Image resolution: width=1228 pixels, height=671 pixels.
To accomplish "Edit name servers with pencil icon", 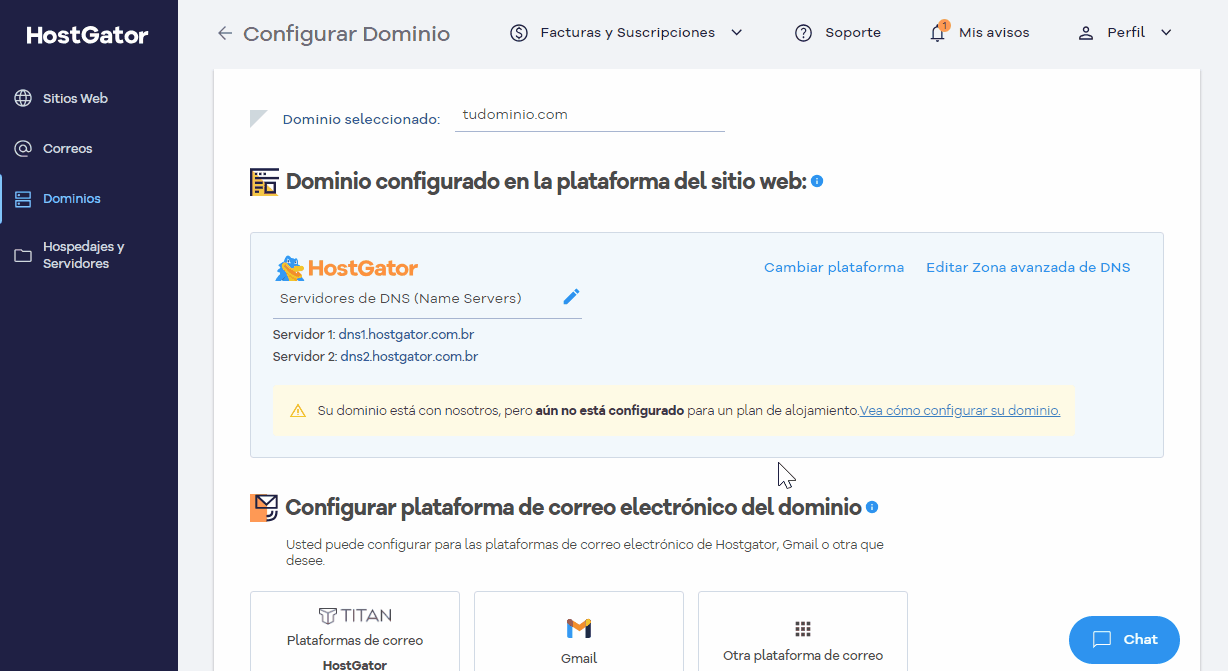I will [571, 296].
